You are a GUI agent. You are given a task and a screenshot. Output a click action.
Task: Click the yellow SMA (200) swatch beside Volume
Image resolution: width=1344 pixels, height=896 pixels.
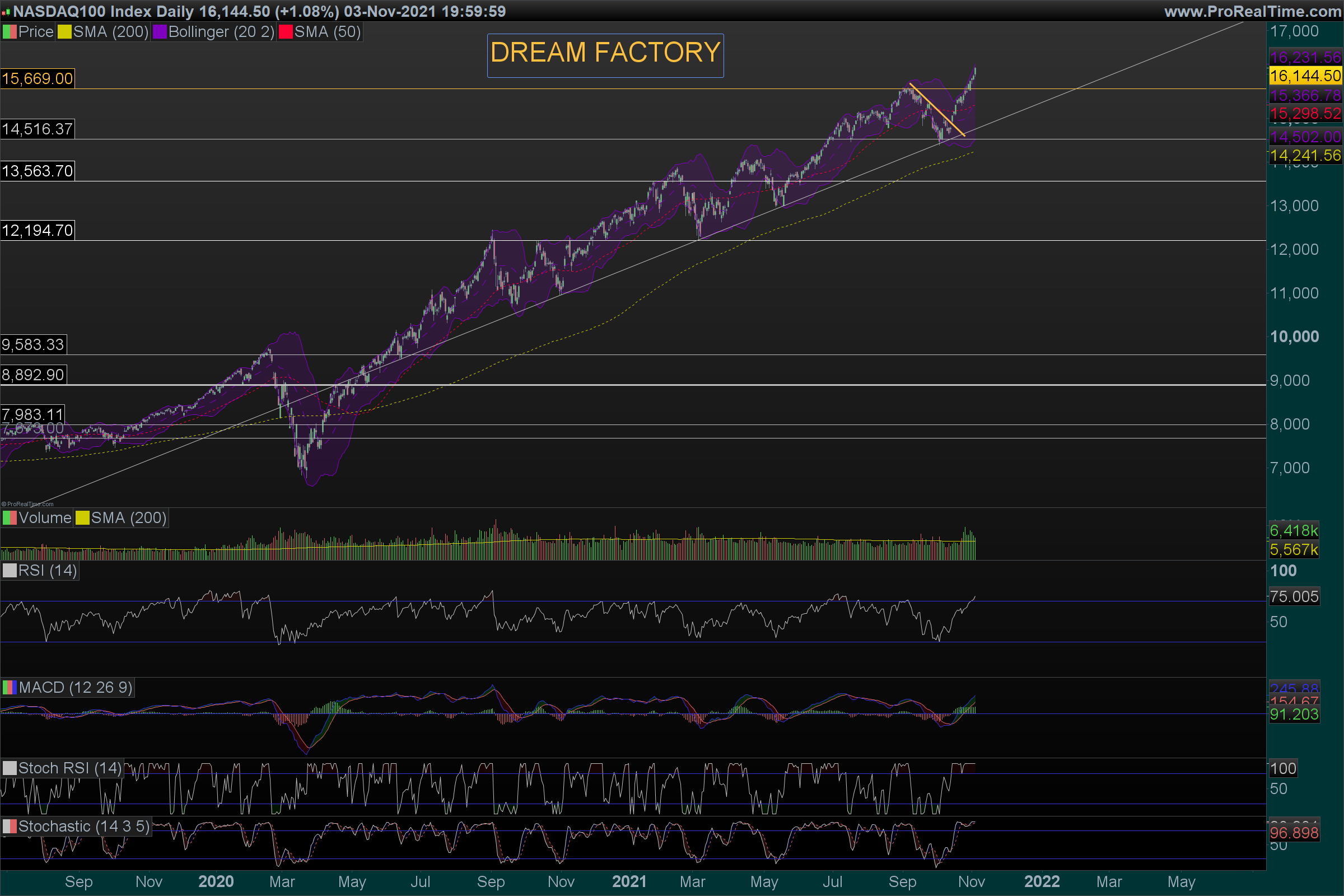tap(83, 519)
